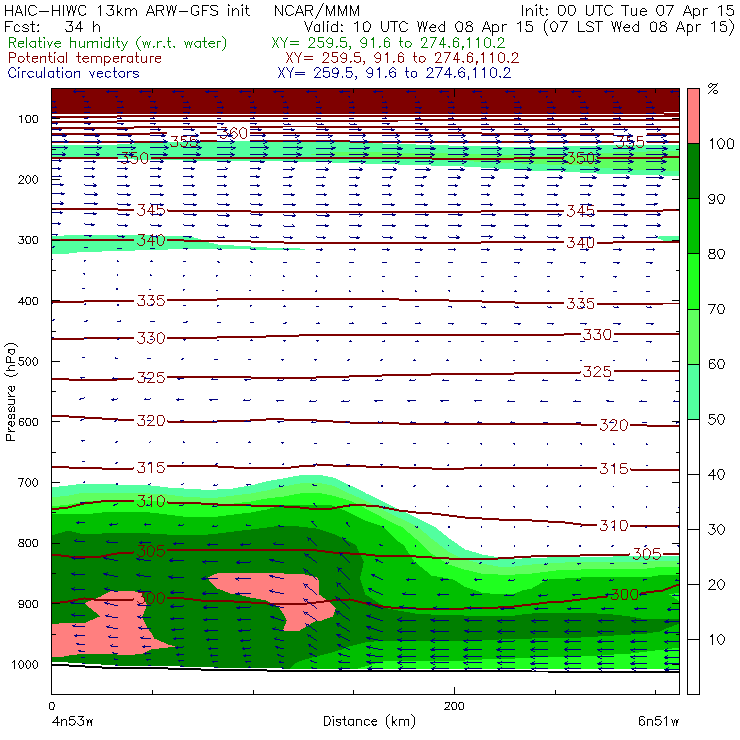740x740 pixels.
Task: Click the 'Distance (km)' axis title
Action: coord(369,722)
